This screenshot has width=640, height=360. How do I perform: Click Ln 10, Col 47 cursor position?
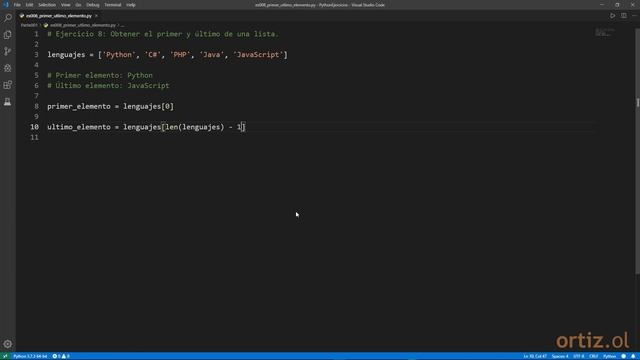tap(535, 356)
